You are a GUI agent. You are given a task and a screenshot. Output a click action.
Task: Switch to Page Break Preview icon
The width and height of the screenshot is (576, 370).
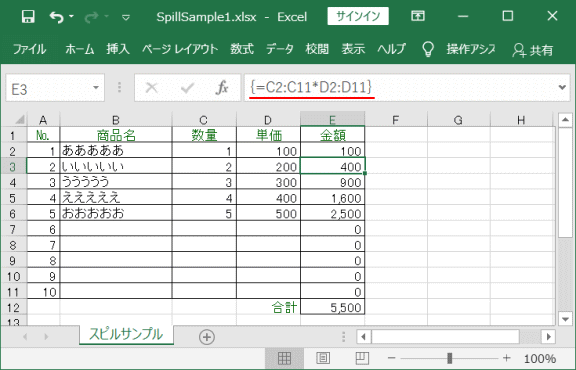pyautogui.click(x=362, y=358)
